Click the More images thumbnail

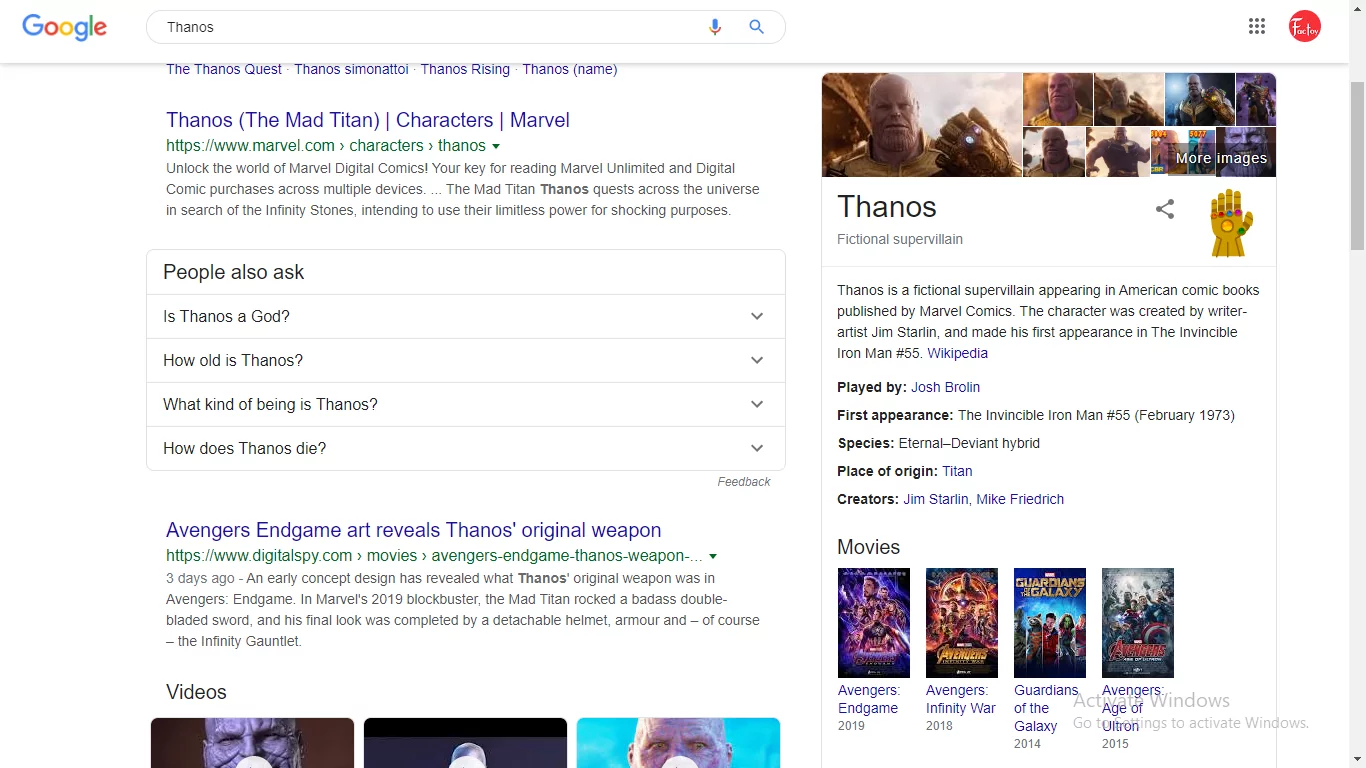(1220, 152)
